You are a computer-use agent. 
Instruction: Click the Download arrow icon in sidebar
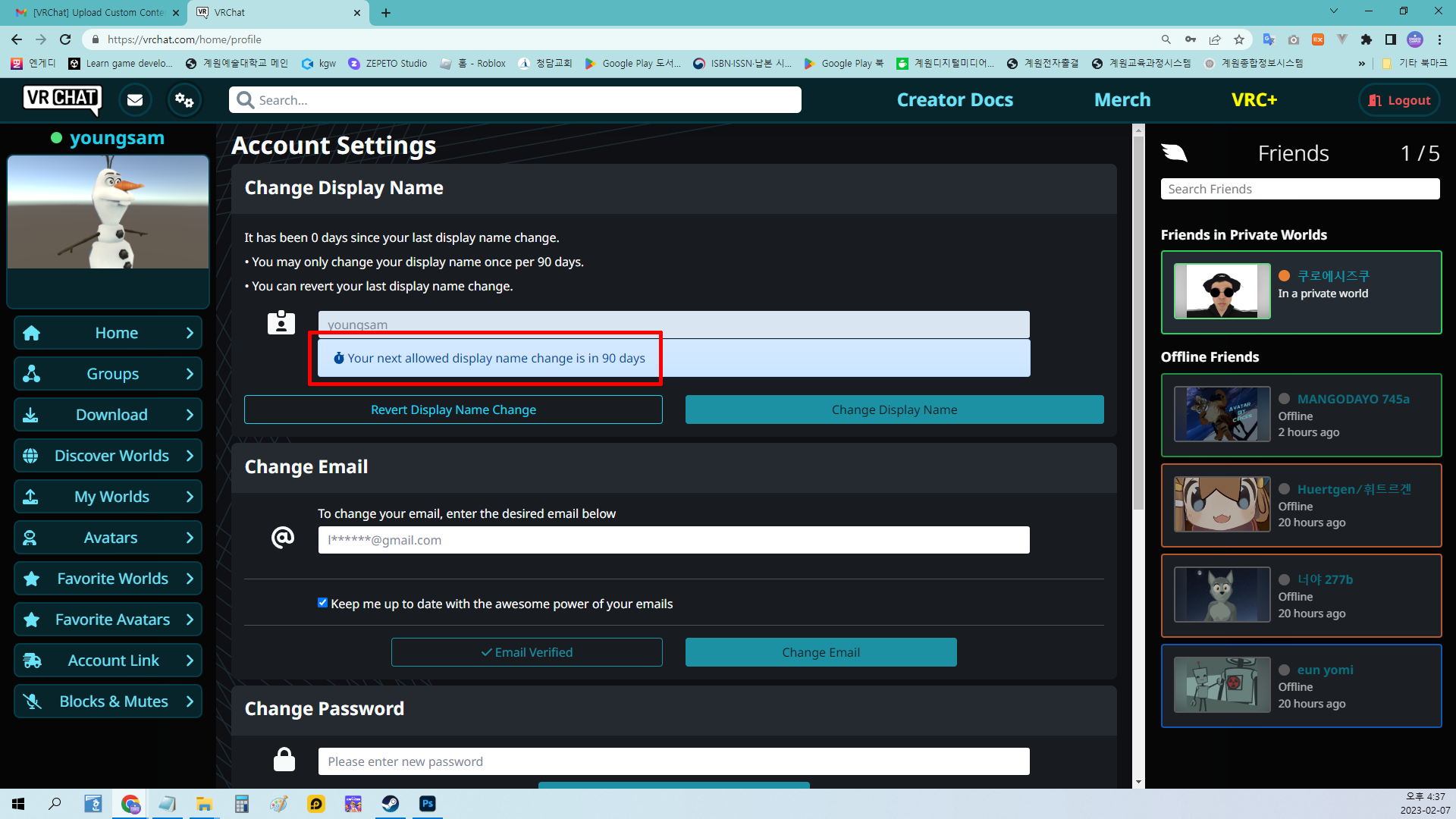click(31, 415)
